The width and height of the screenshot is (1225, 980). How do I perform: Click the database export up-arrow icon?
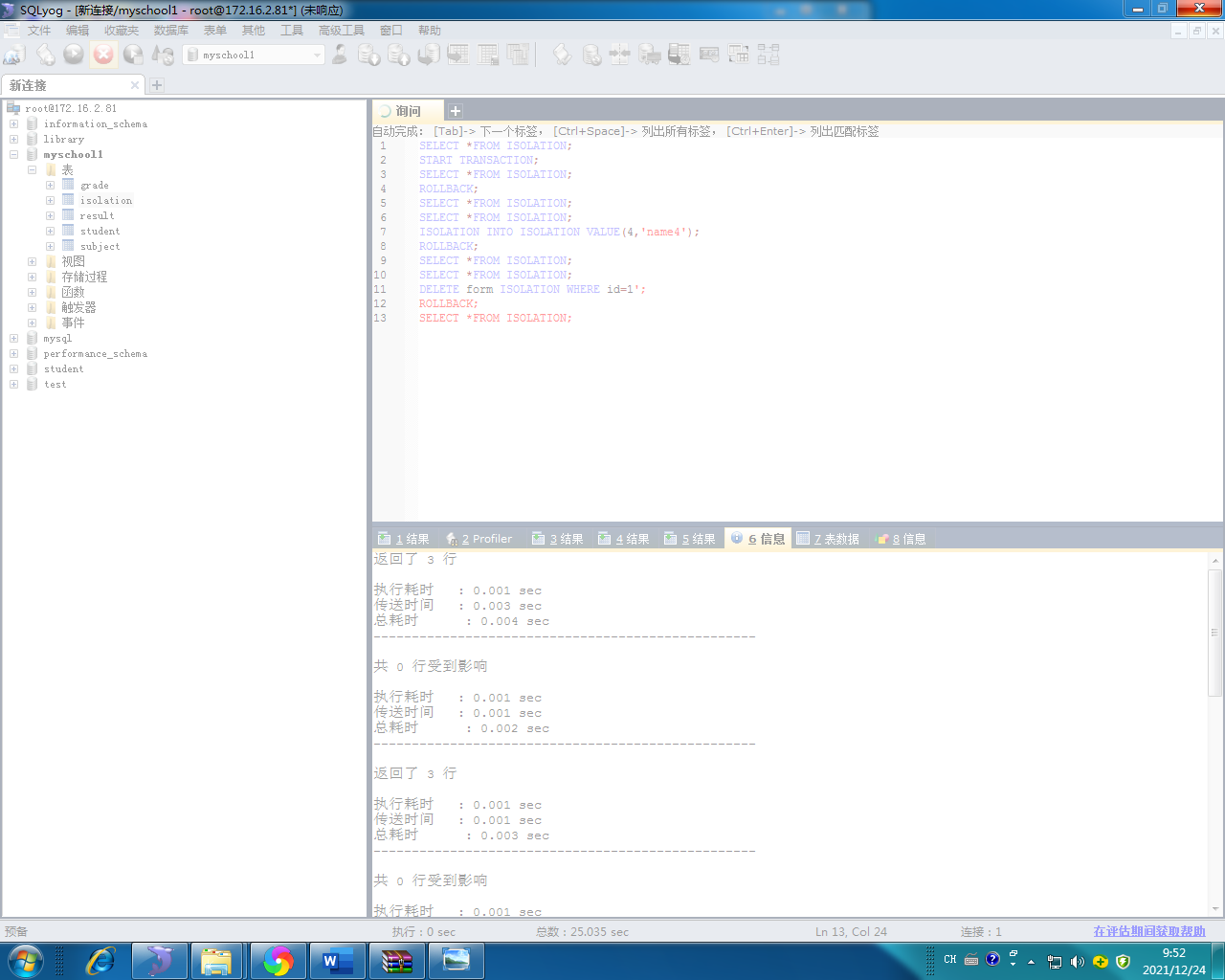pos(399,55)
